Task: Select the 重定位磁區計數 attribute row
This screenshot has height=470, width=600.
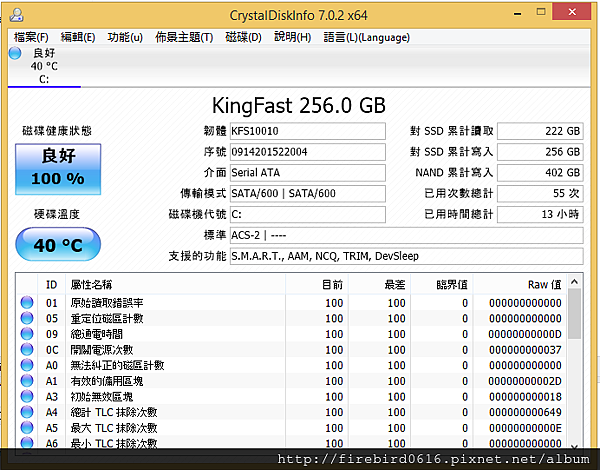Action: point(291,318)
